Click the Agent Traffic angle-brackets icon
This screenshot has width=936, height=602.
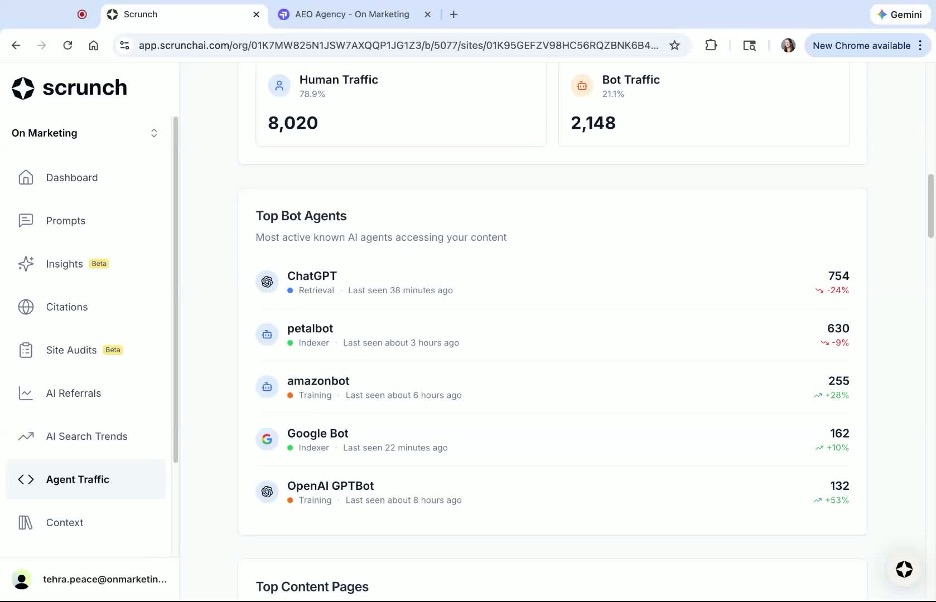(27, 479)
